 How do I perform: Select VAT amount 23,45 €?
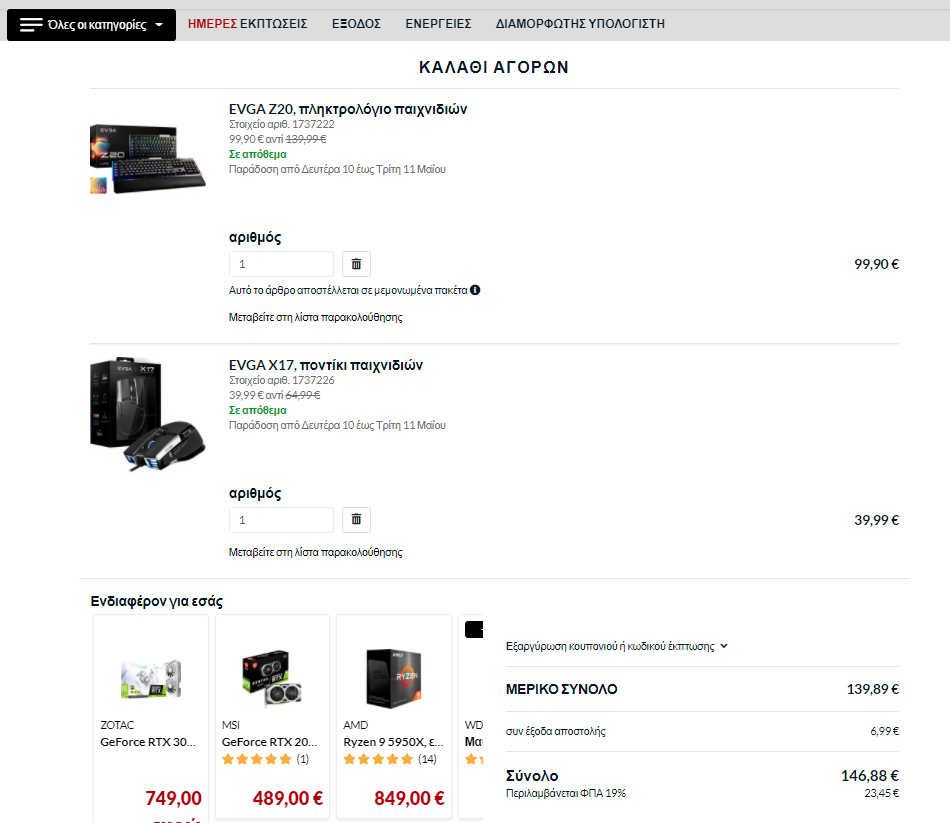(882, 793)
